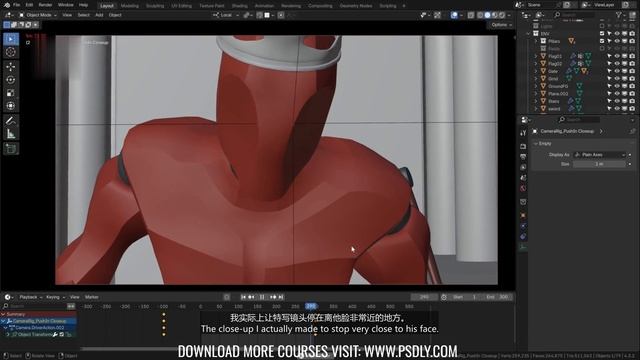
Task: Select the Rotate tool
Action: point(11,80)
